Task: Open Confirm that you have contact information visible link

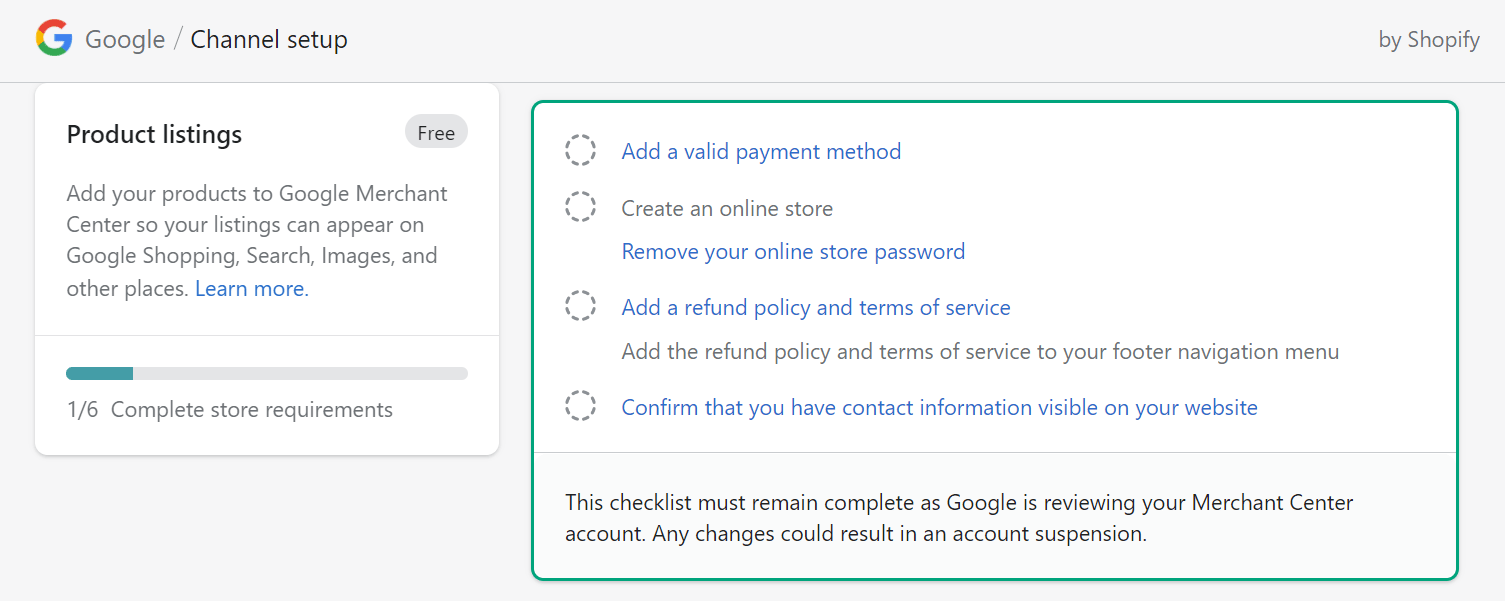Action: click(939, 407)
